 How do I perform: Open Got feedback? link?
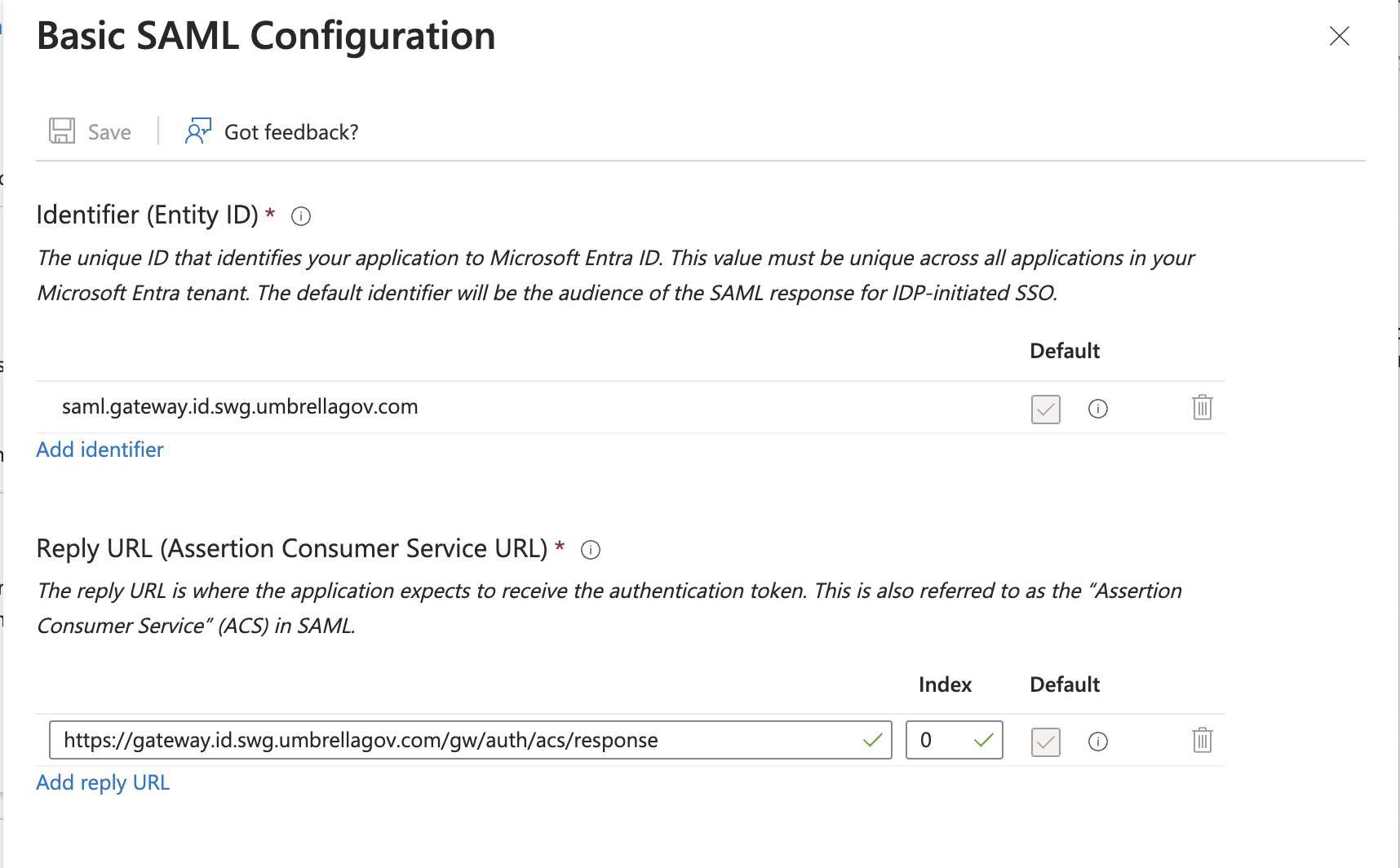(291, 132)
